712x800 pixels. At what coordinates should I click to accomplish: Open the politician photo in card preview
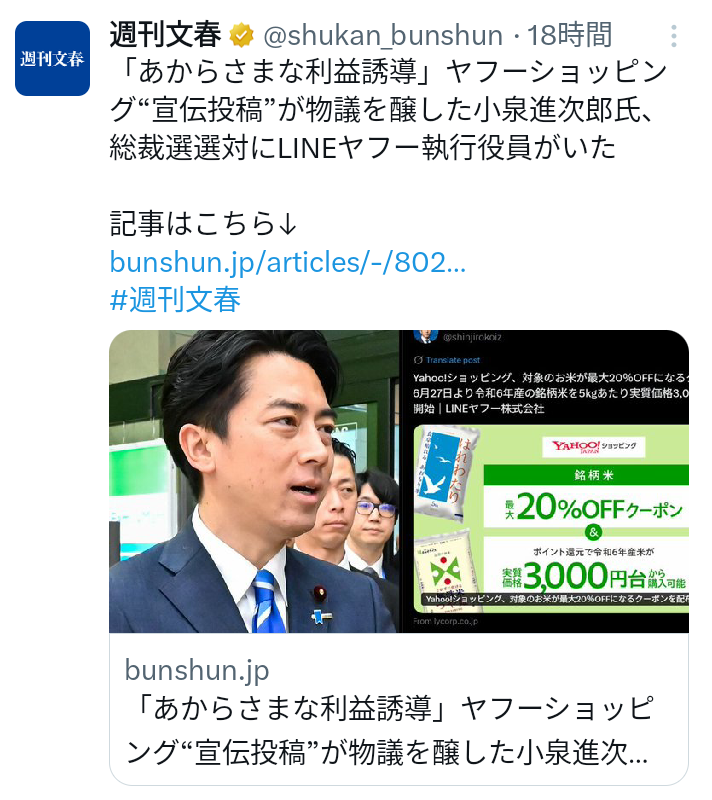coord(254,482)
